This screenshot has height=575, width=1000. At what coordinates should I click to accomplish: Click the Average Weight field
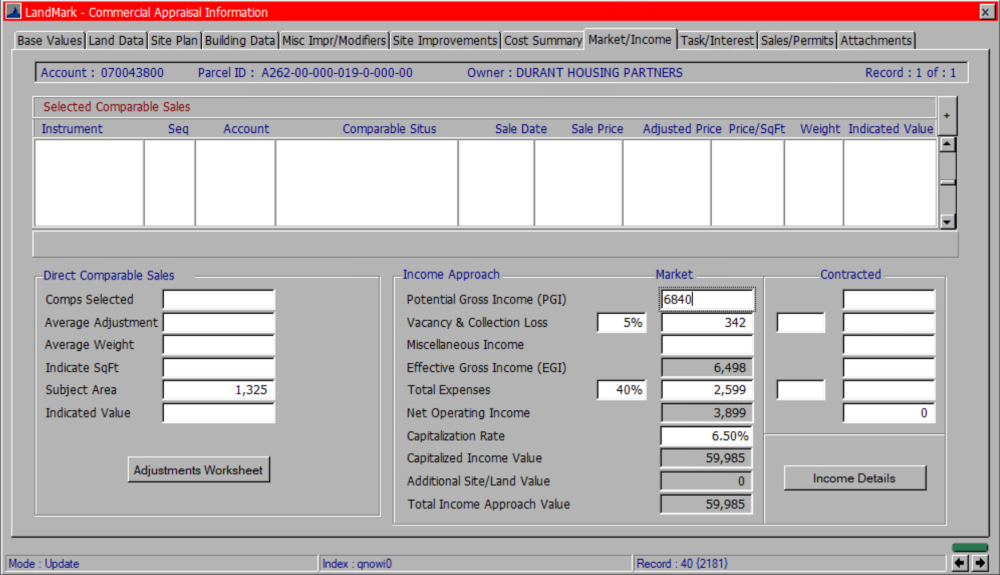[218, 344]
